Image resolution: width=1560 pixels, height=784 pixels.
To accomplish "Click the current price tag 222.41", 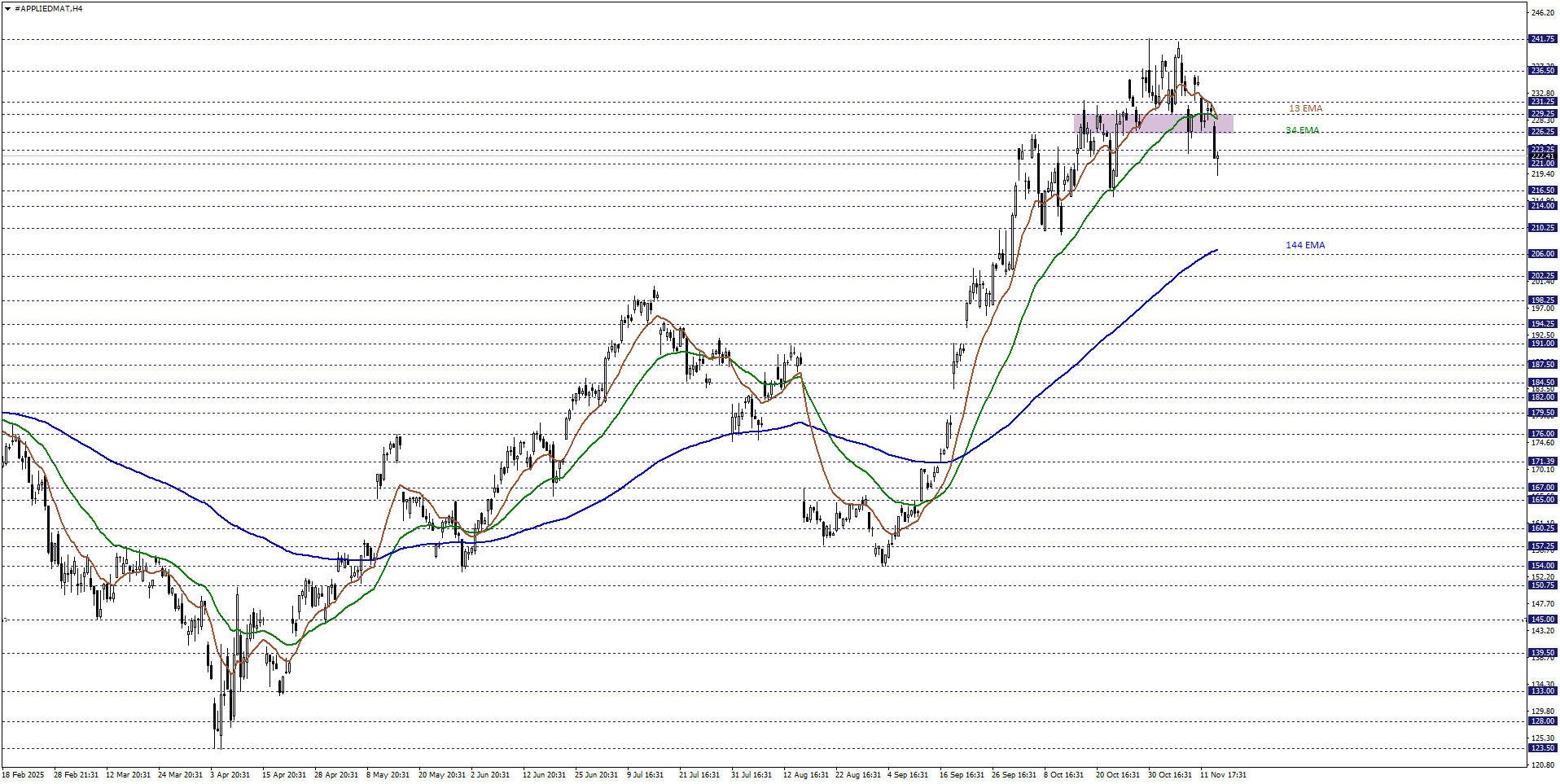I will [1543, 156].
